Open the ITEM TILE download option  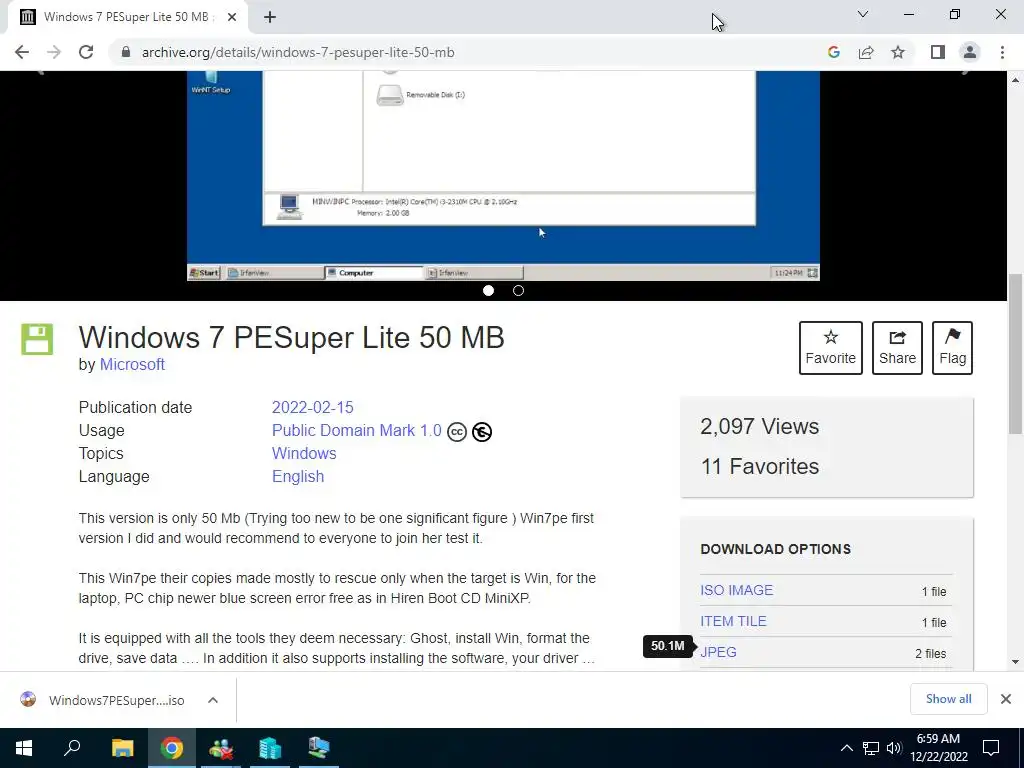click(733, 621)
